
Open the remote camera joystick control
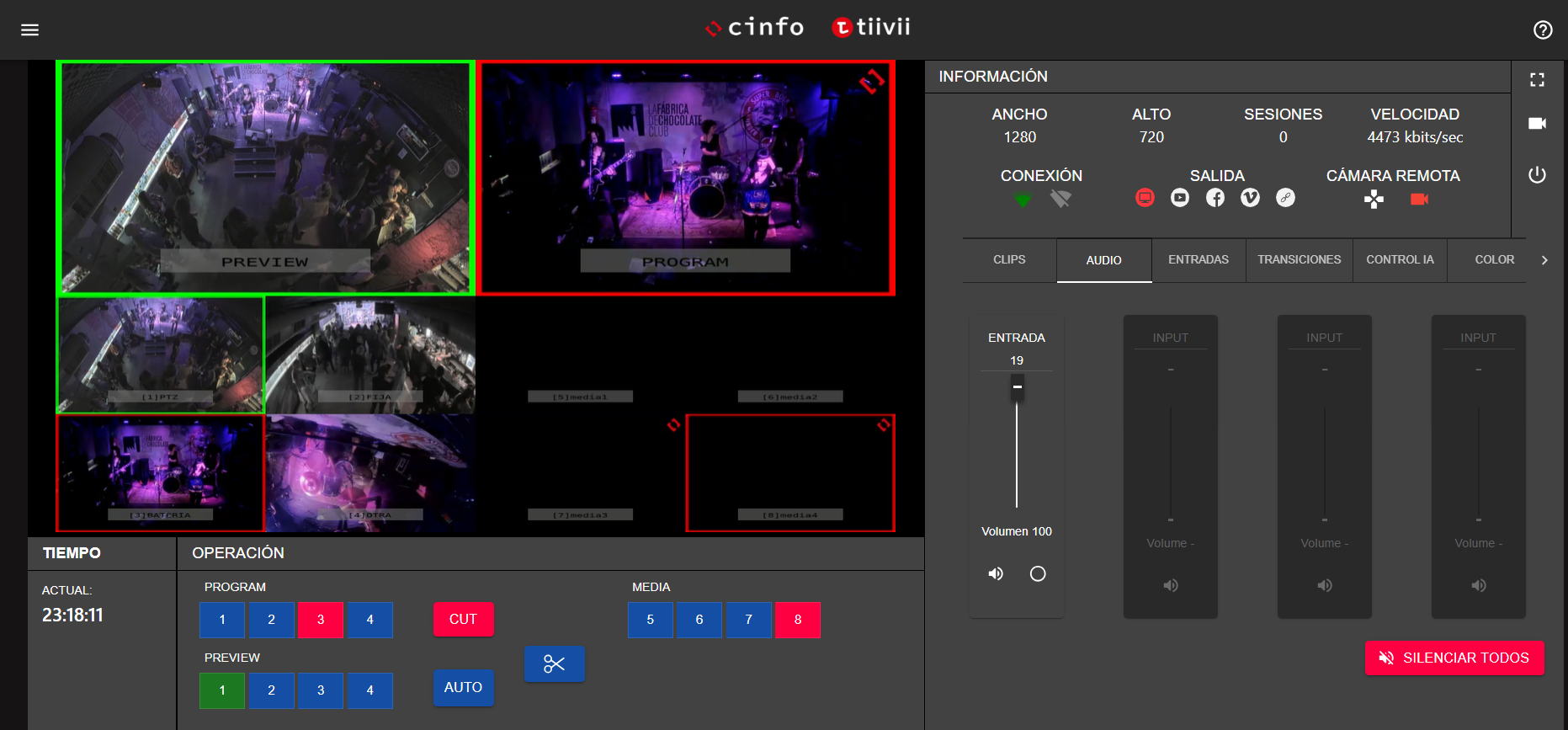pos(1374,199)
